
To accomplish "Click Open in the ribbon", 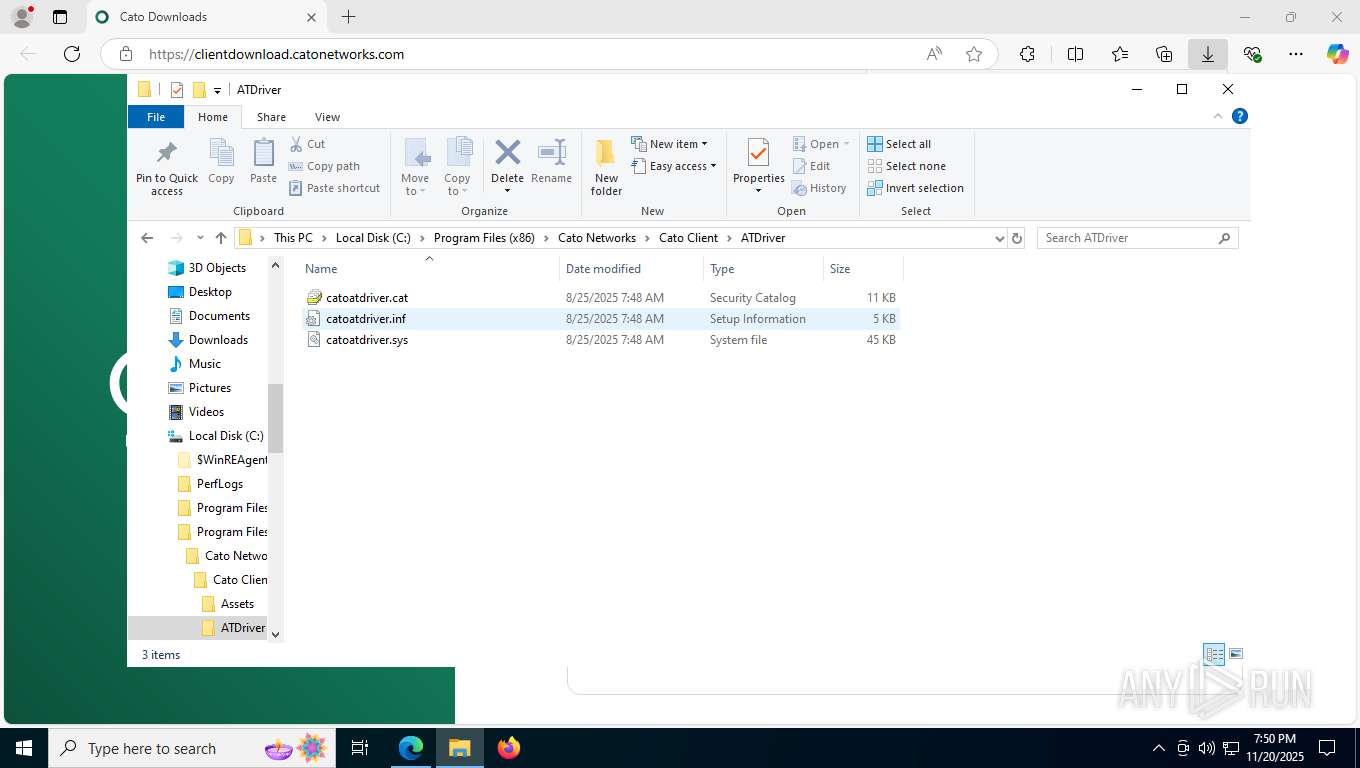I will 821,144.
